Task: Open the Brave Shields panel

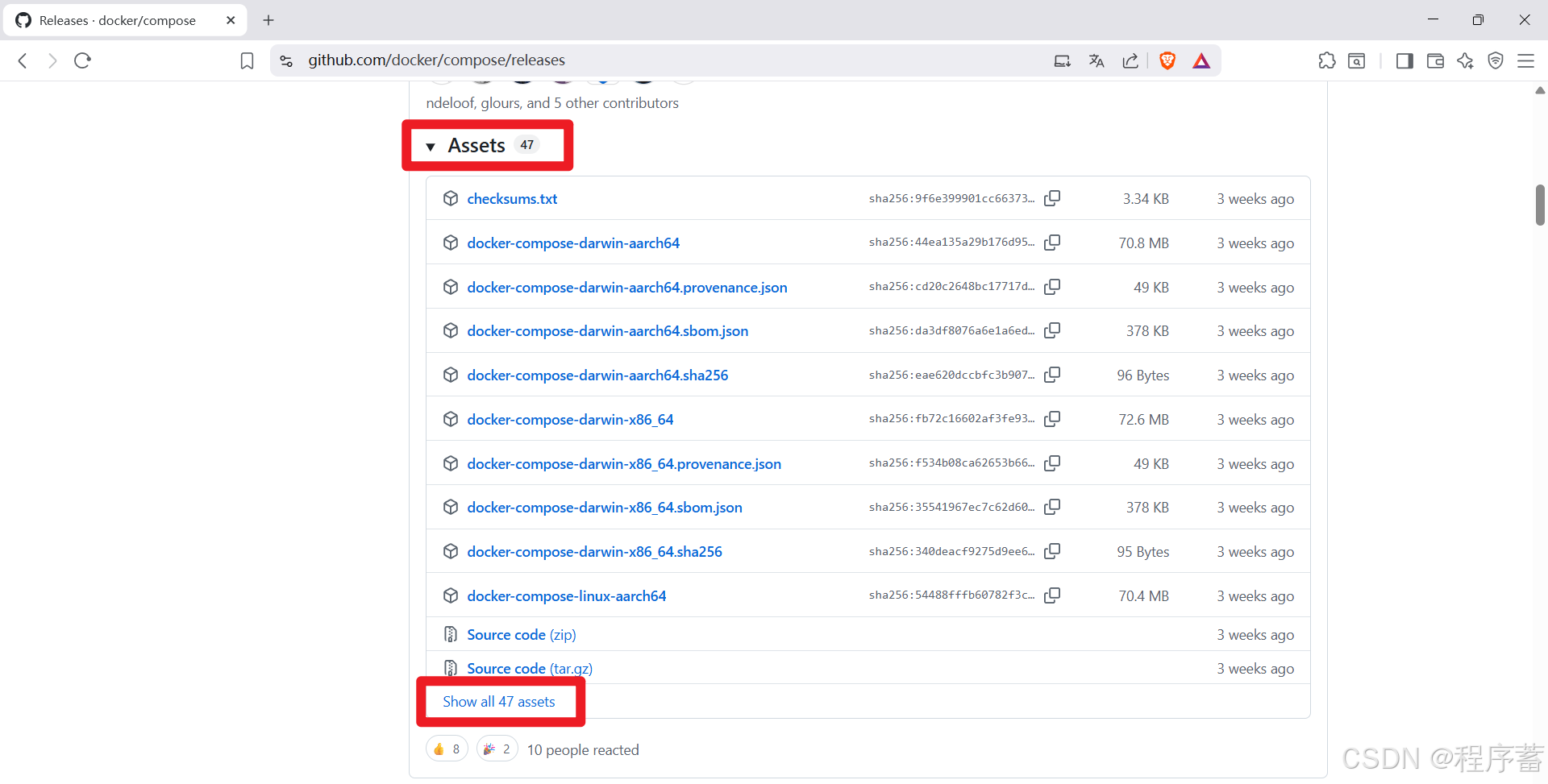Action: click(x=1167, y=60)
